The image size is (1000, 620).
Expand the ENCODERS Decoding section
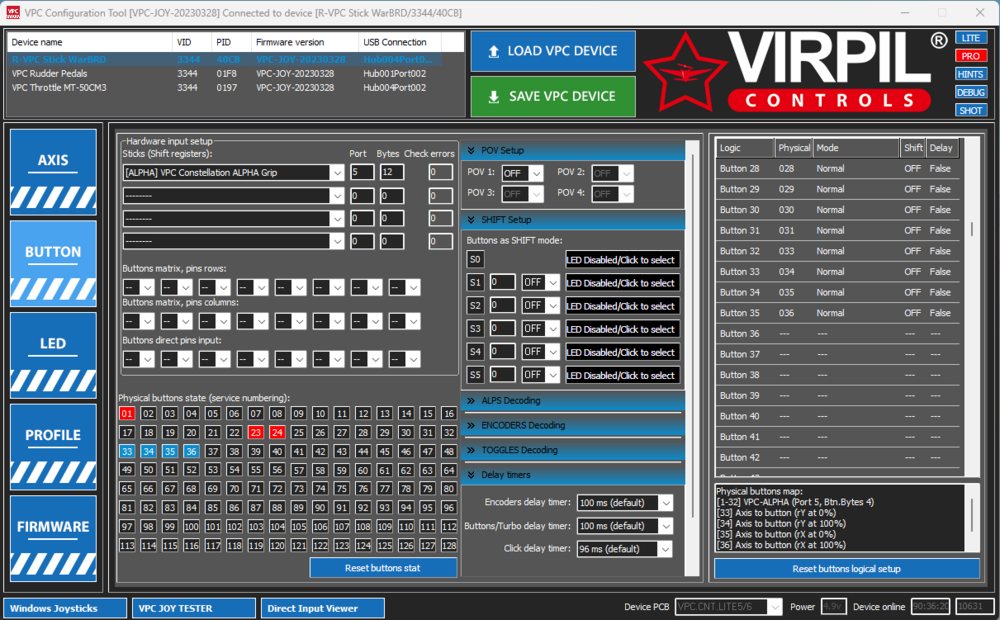(573, 425)
